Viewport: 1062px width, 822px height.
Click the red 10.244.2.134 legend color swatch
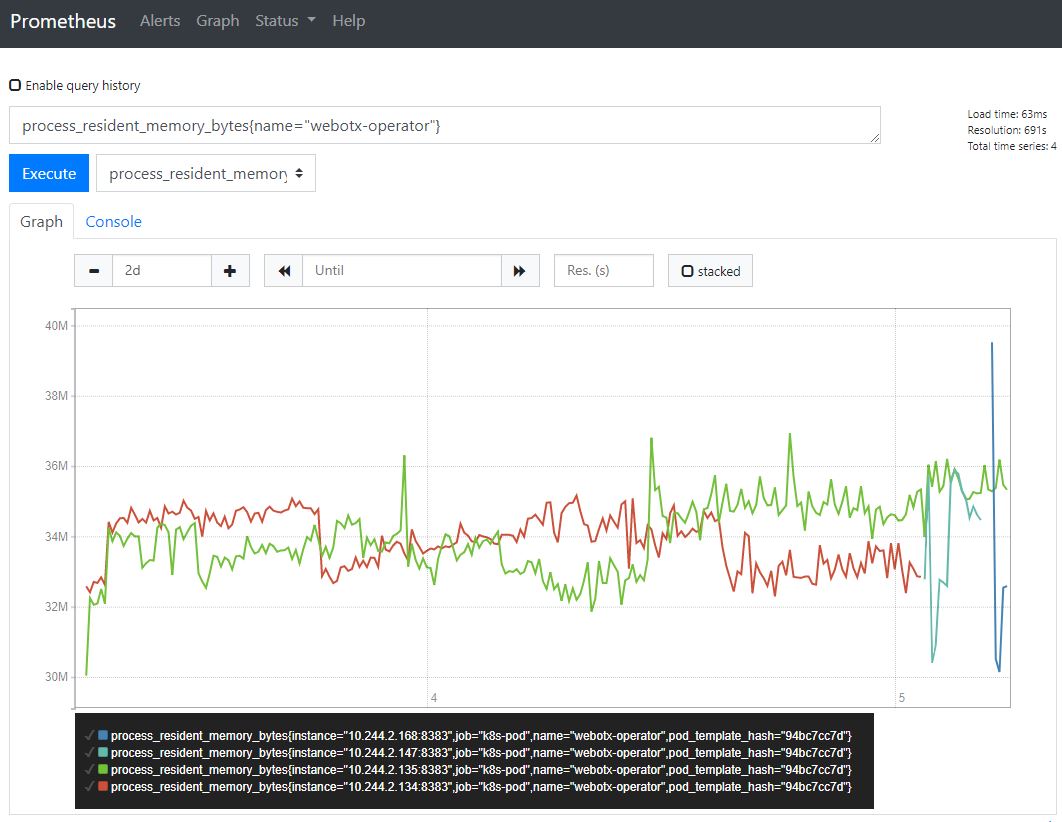click(x=103, y=788)
